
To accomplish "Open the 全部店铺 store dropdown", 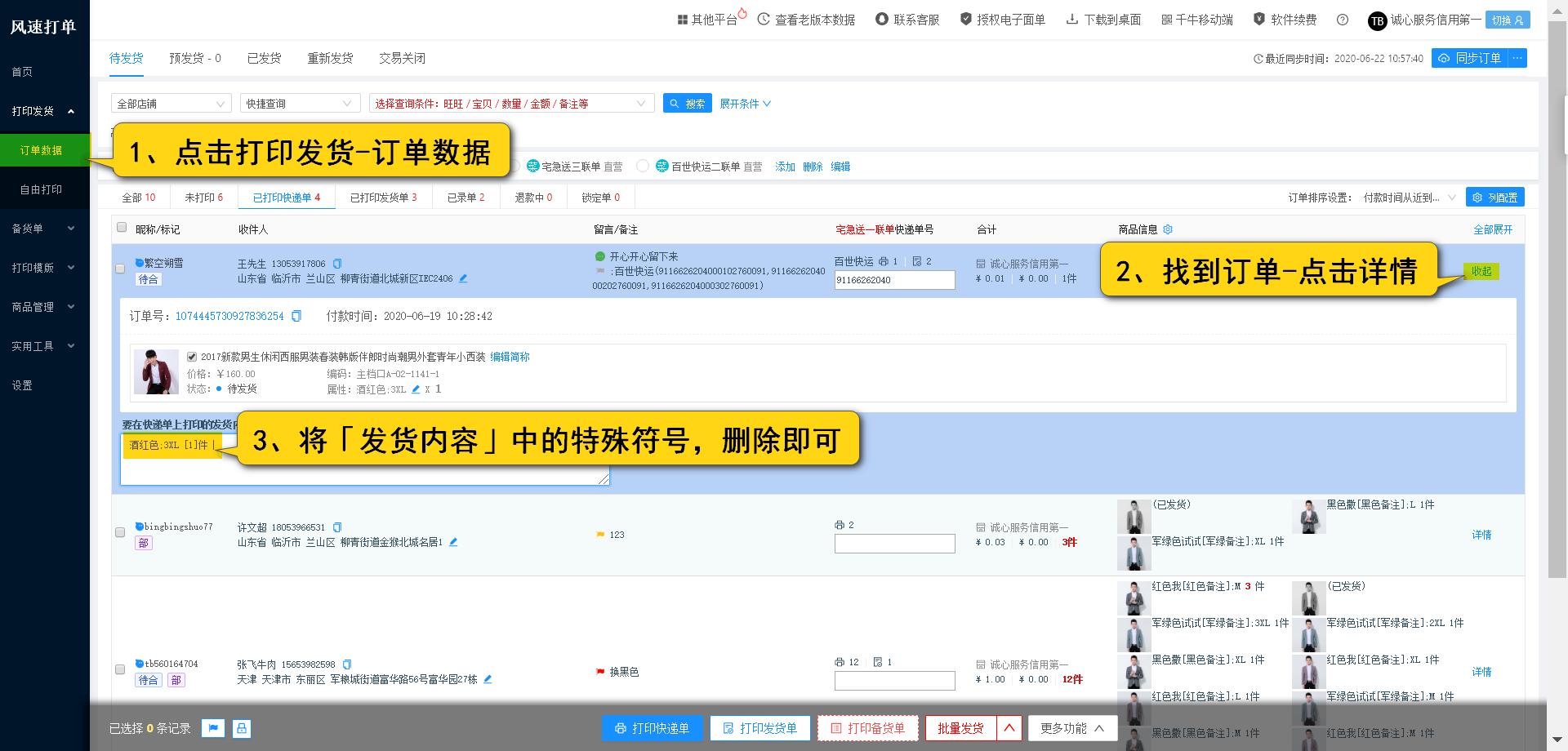I will click(x=171, y=103).
